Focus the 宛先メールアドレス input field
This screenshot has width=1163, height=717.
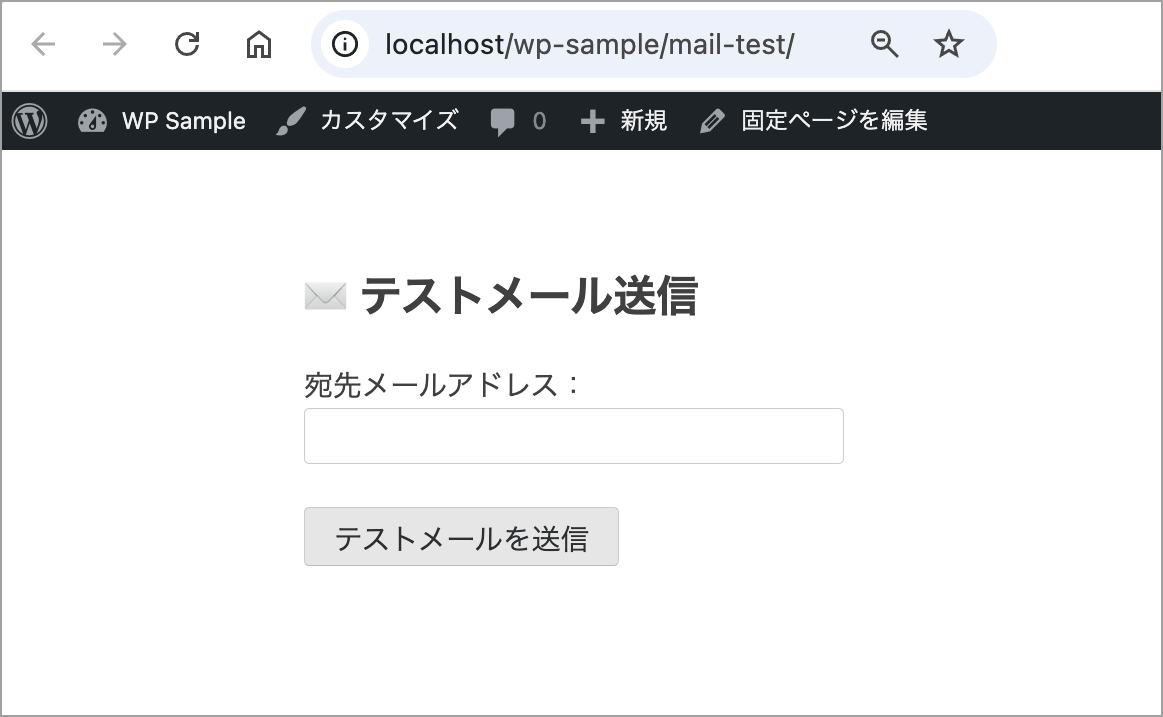pos(573,436)
